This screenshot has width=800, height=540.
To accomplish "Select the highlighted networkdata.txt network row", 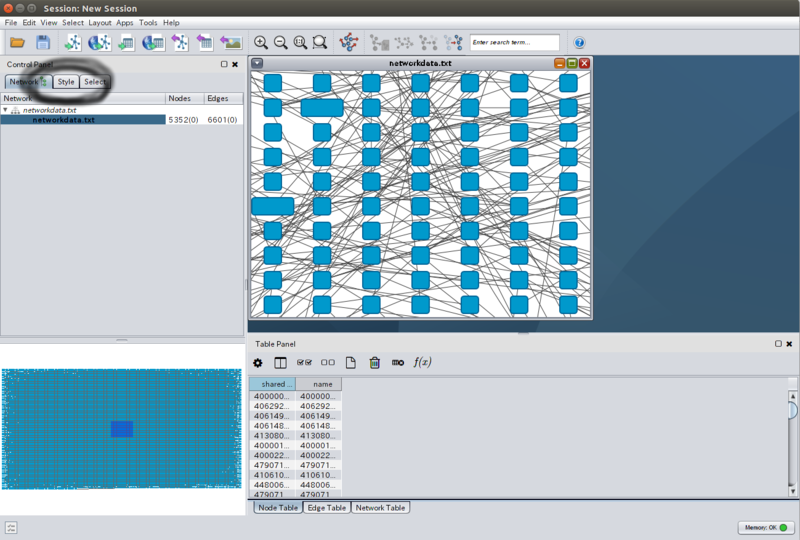I will click(x=121, y=120).
